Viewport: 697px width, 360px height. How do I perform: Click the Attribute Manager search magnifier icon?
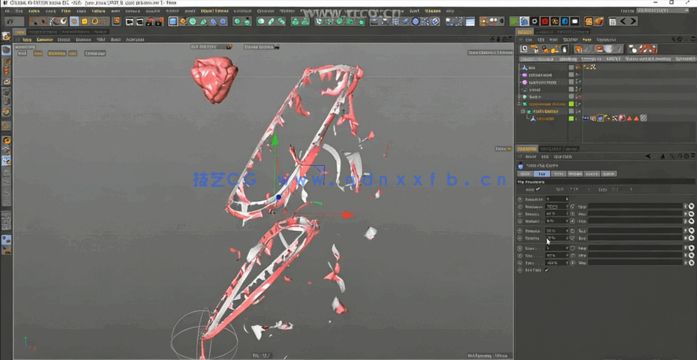[673, 156]
